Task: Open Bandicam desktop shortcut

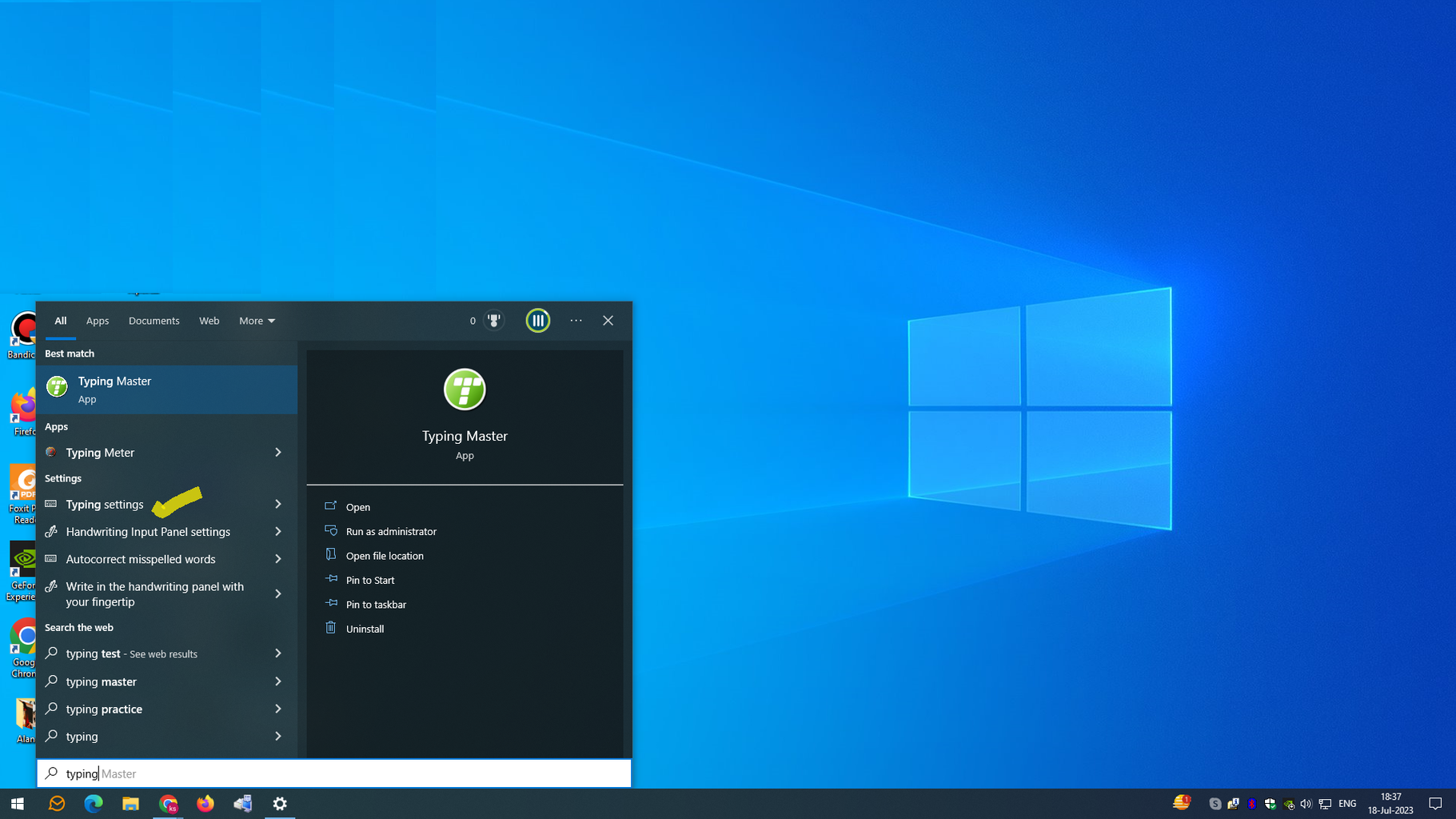Action: click(x=22, y=336)
